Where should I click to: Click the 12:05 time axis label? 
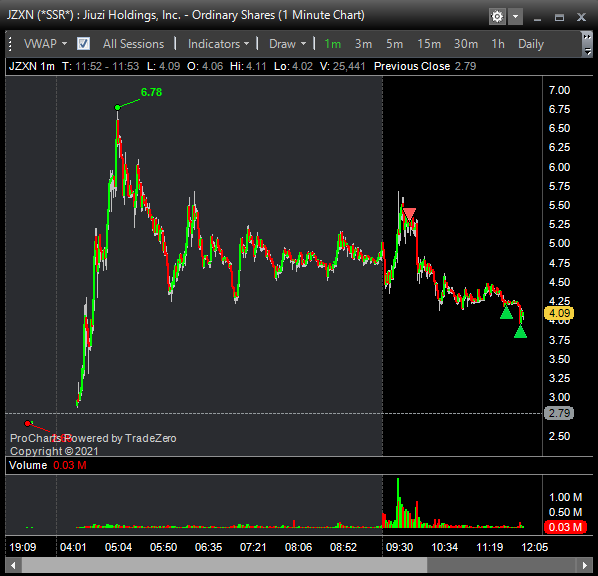(x=534, y=547)
